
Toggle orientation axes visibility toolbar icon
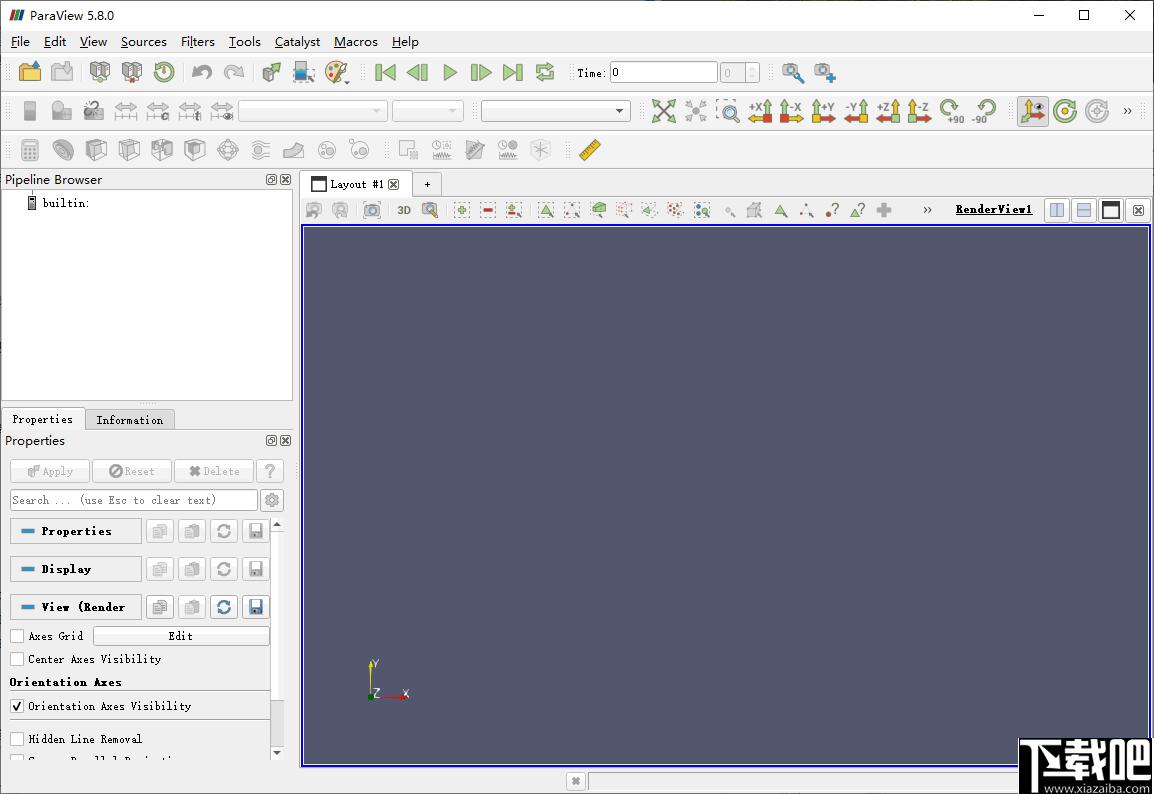(x=1033, y=111)
